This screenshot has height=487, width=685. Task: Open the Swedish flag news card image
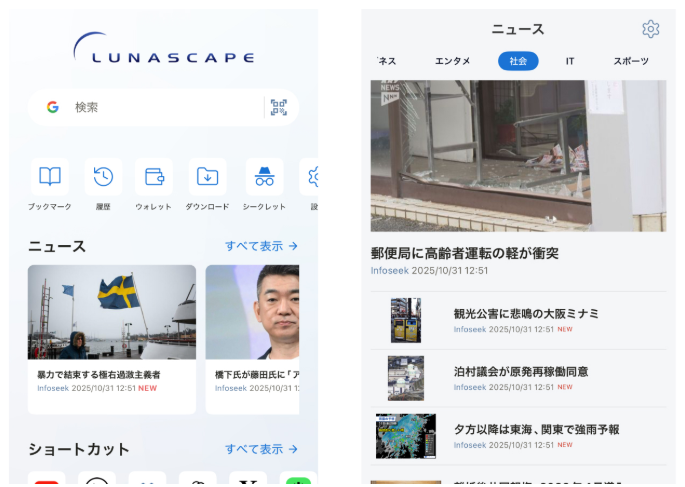(112, 312)
